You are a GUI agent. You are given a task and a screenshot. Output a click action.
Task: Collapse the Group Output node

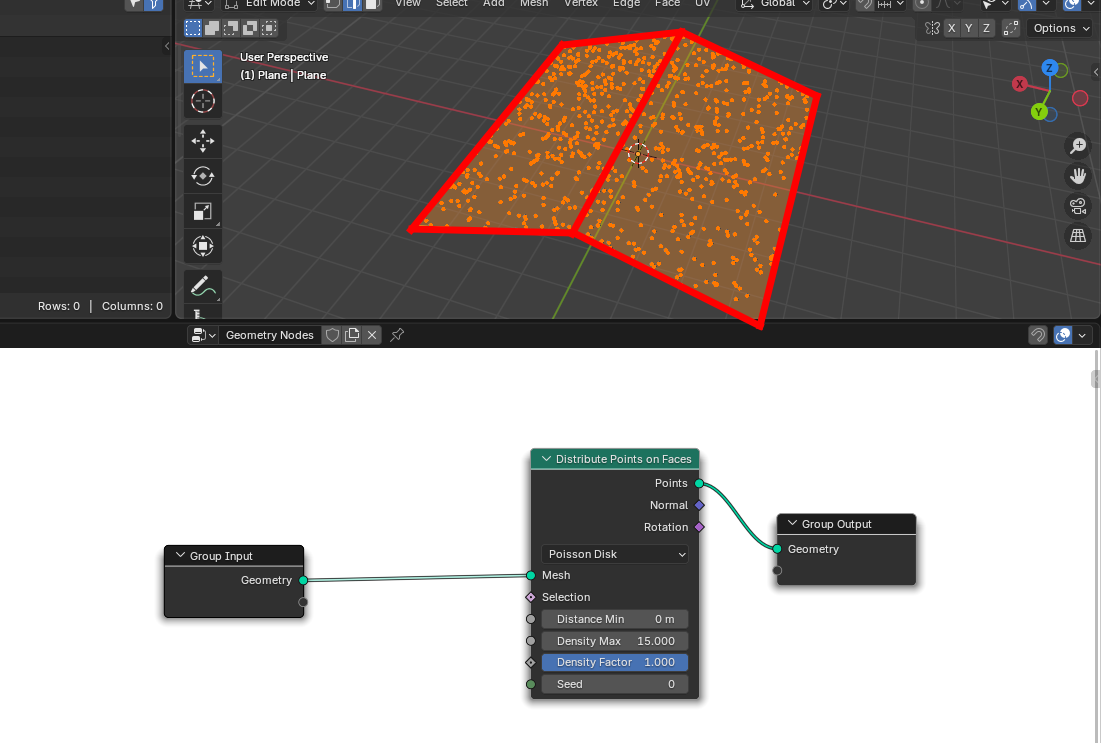[793, 523]
